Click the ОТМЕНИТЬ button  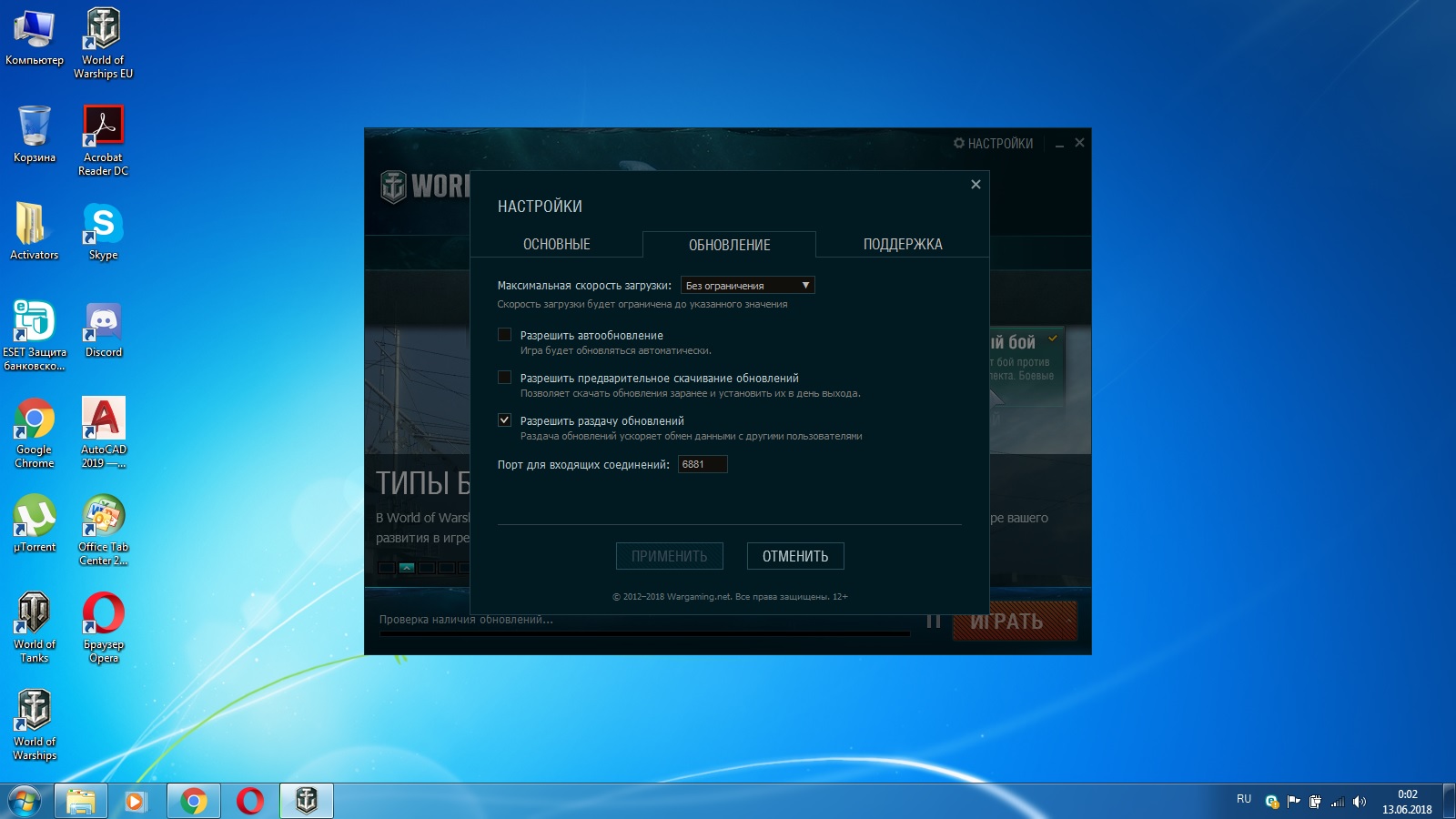[x=795, y=556]
